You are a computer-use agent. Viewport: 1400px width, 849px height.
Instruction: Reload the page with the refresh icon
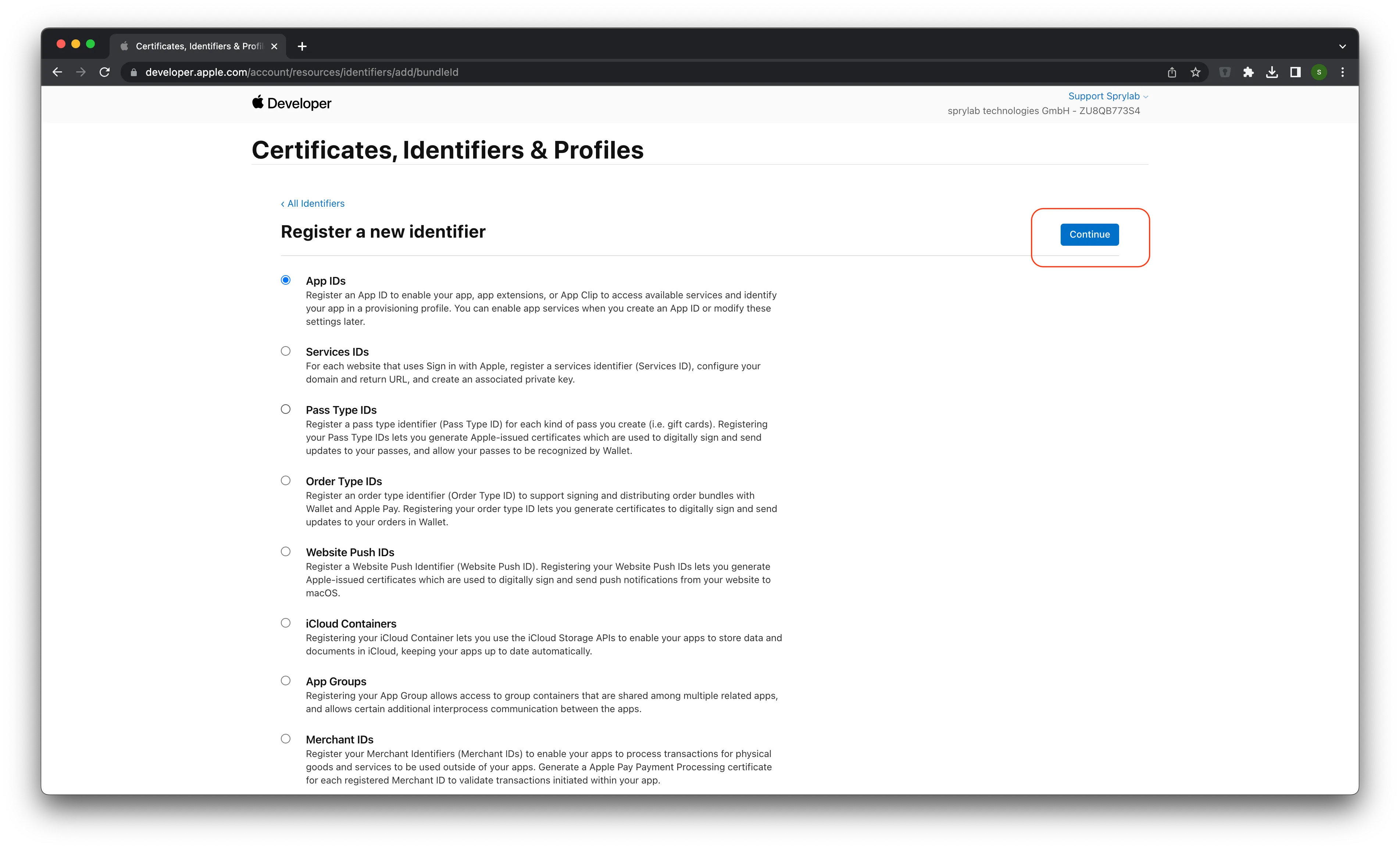coord(104,72)
